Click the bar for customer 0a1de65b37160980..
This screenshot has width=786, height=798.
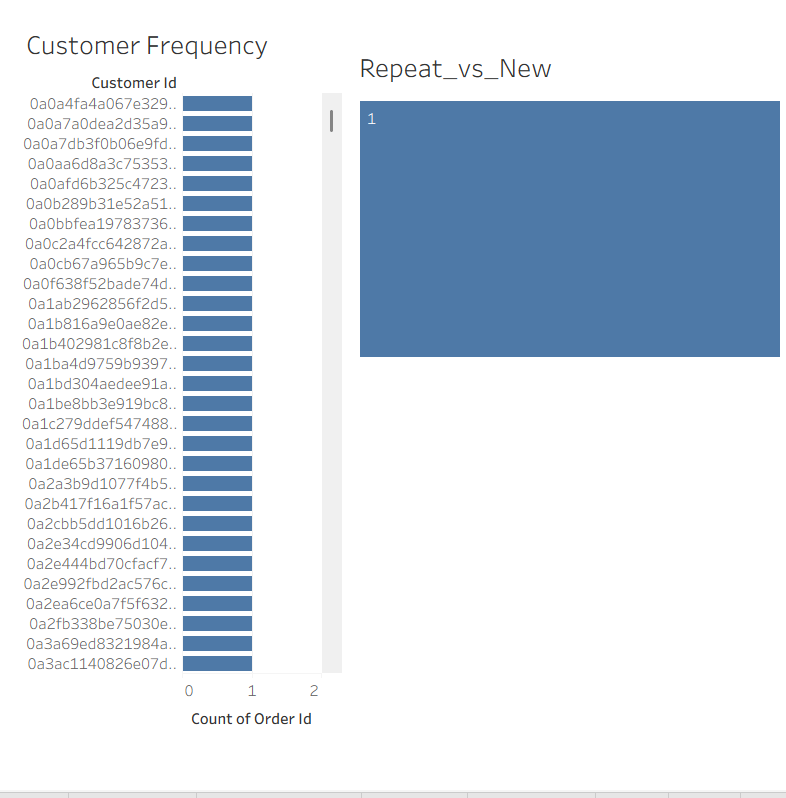(217, 464)
